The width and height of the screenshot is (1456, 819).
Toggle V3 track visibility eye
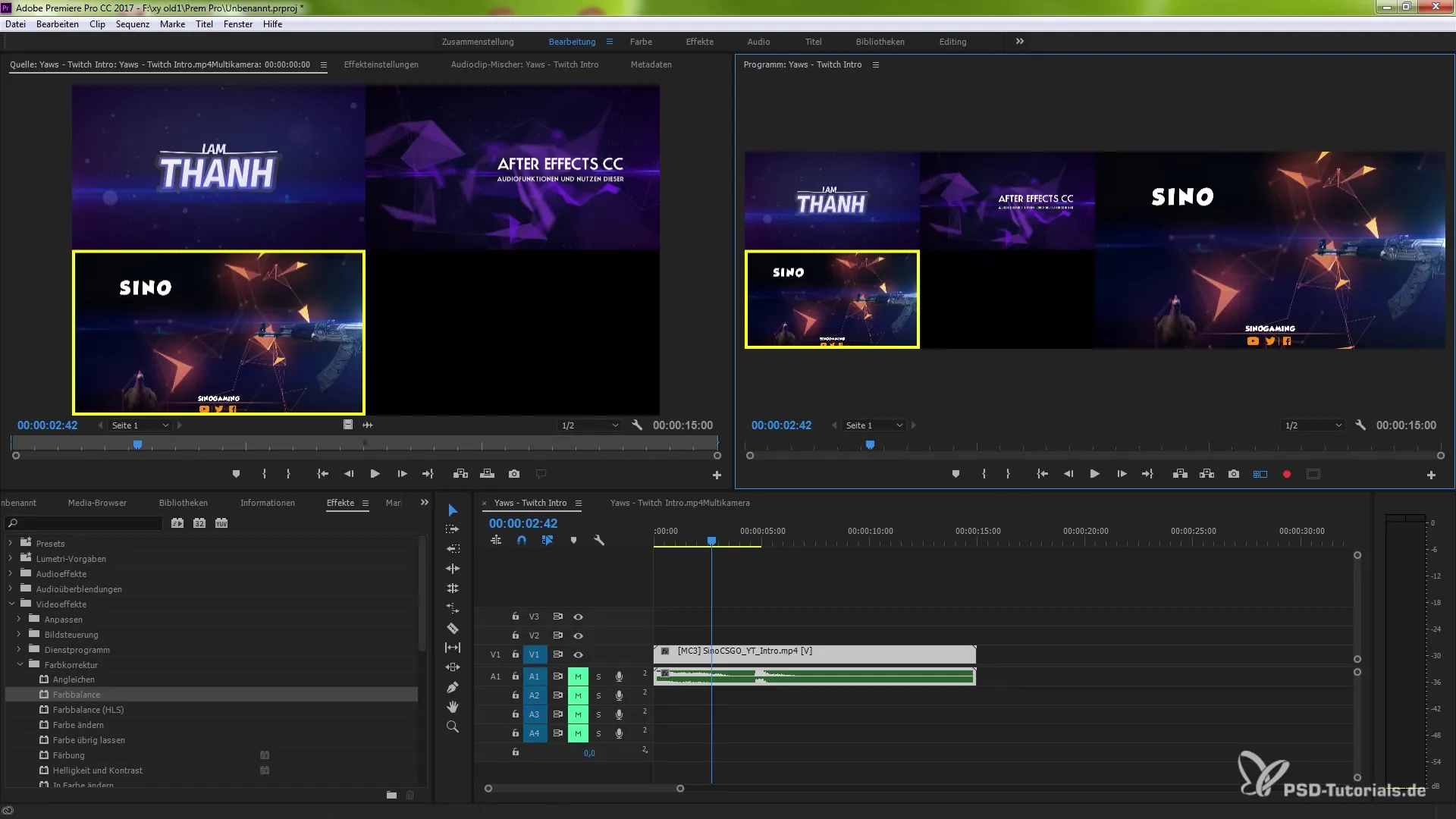[578, 617]
